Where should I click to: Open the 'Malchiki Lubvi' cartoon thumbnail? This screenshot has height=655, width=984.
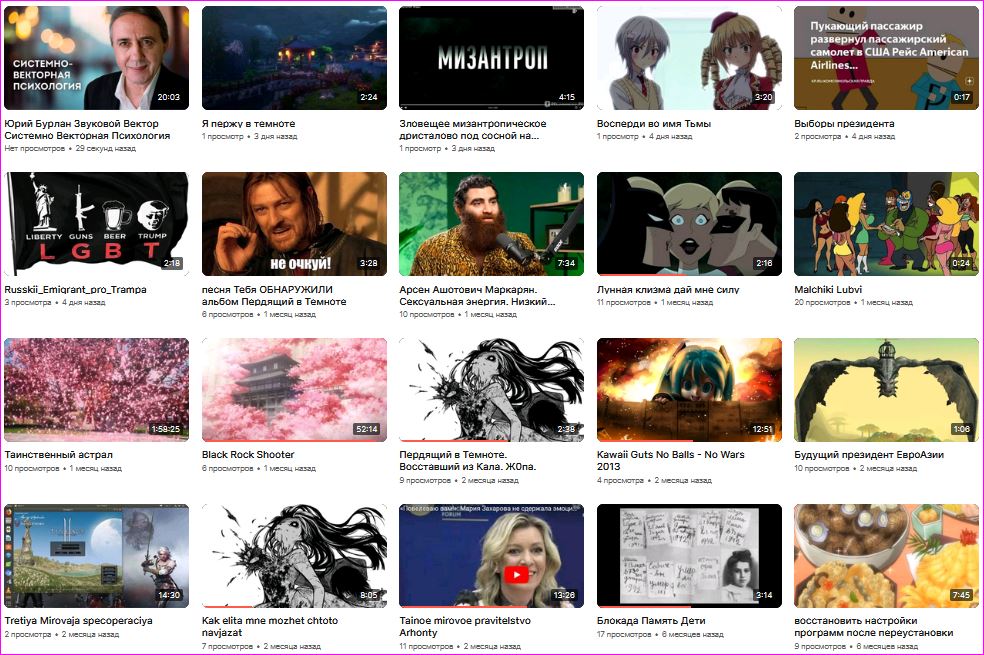886,224
